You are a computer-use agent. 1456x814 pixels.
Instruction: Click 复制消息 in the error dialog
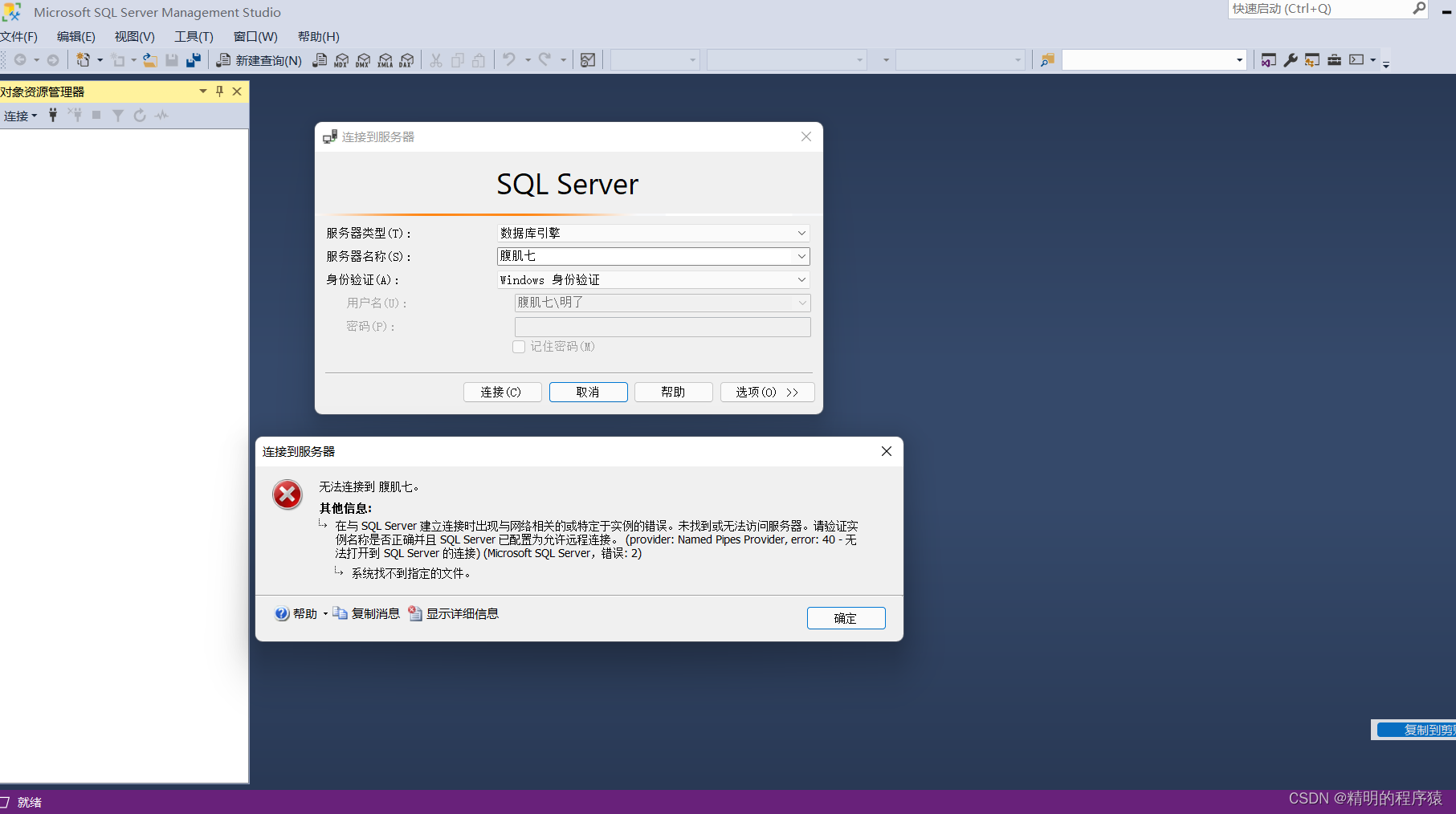[x=366, y=613]
